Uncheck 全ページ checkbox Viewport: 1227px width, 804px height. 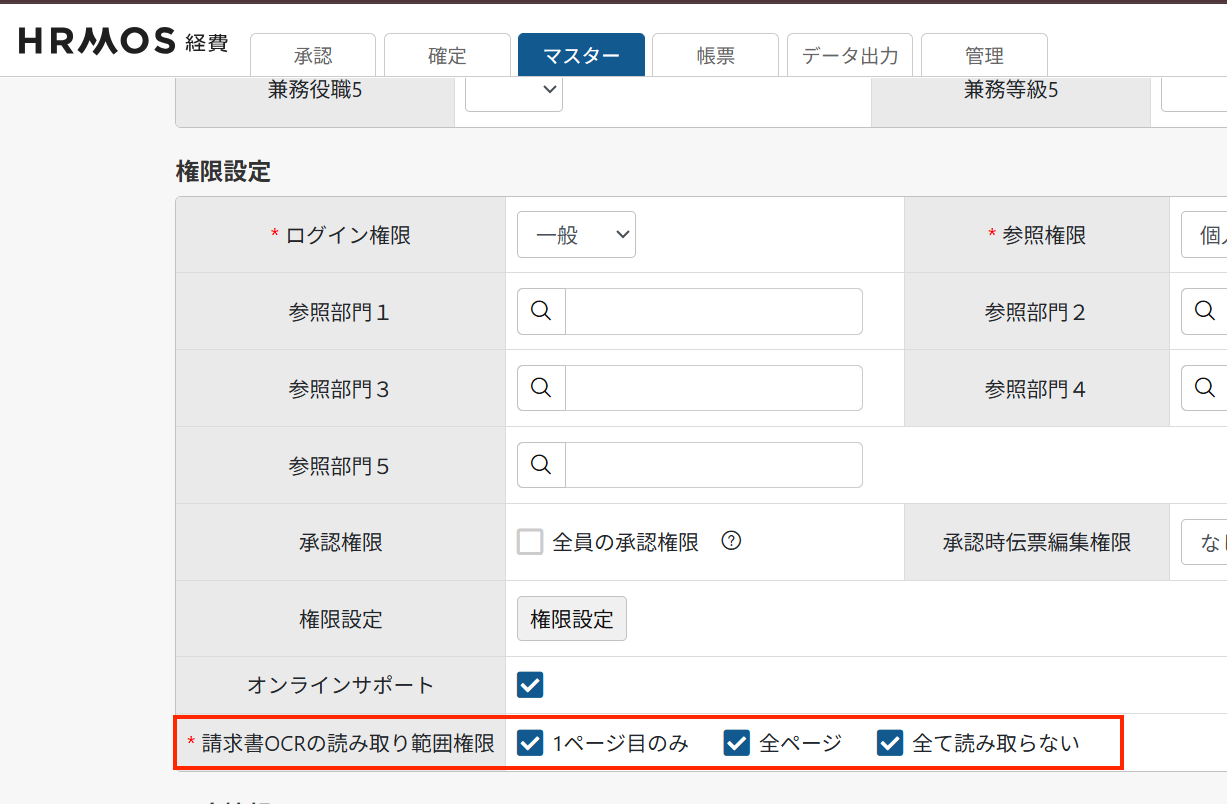tap(737, 743)
